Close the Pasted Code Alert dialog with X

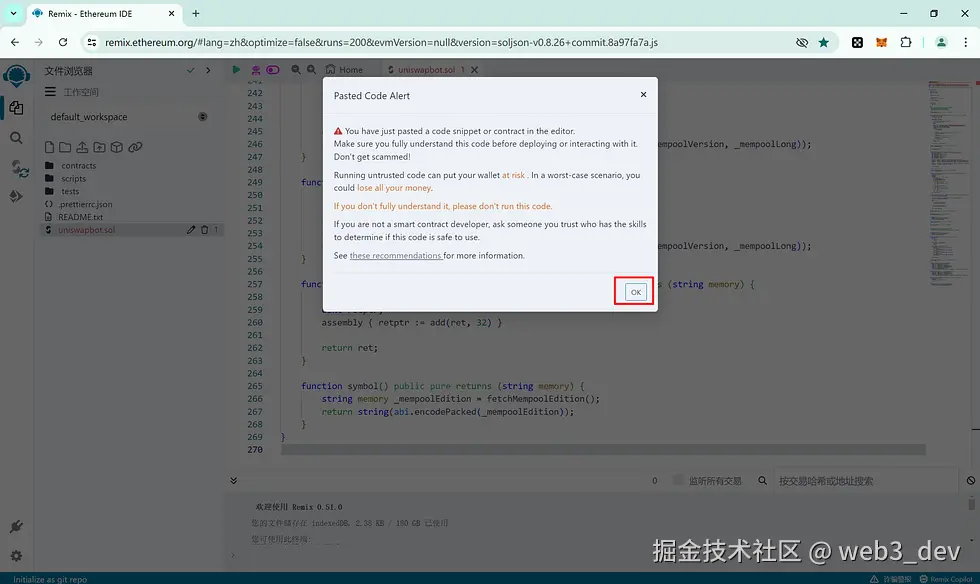click(x=643, y=94)
